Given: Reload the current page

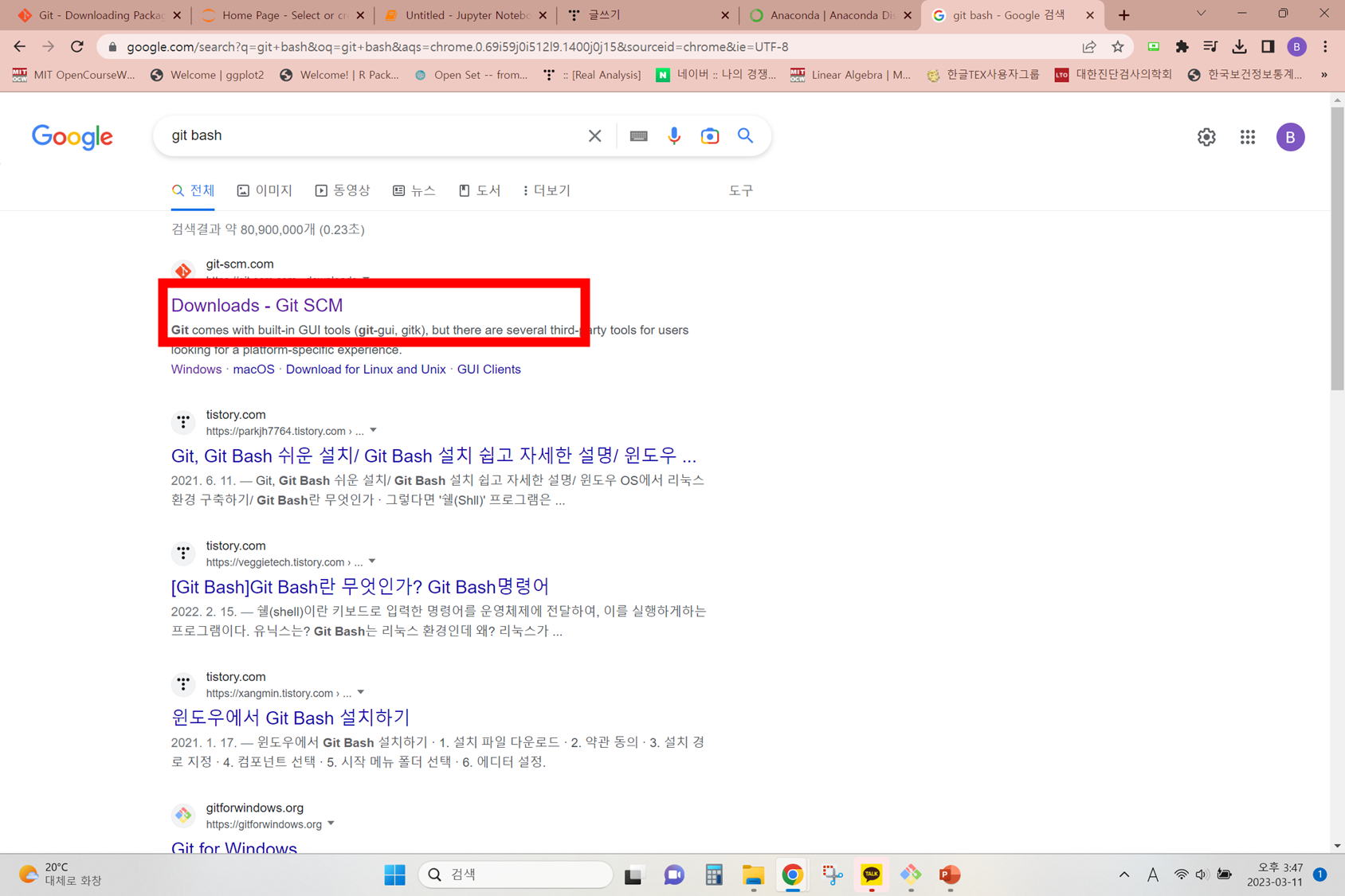Looking at the screenshot, I should pyautogui.click(x=77, y=47).
